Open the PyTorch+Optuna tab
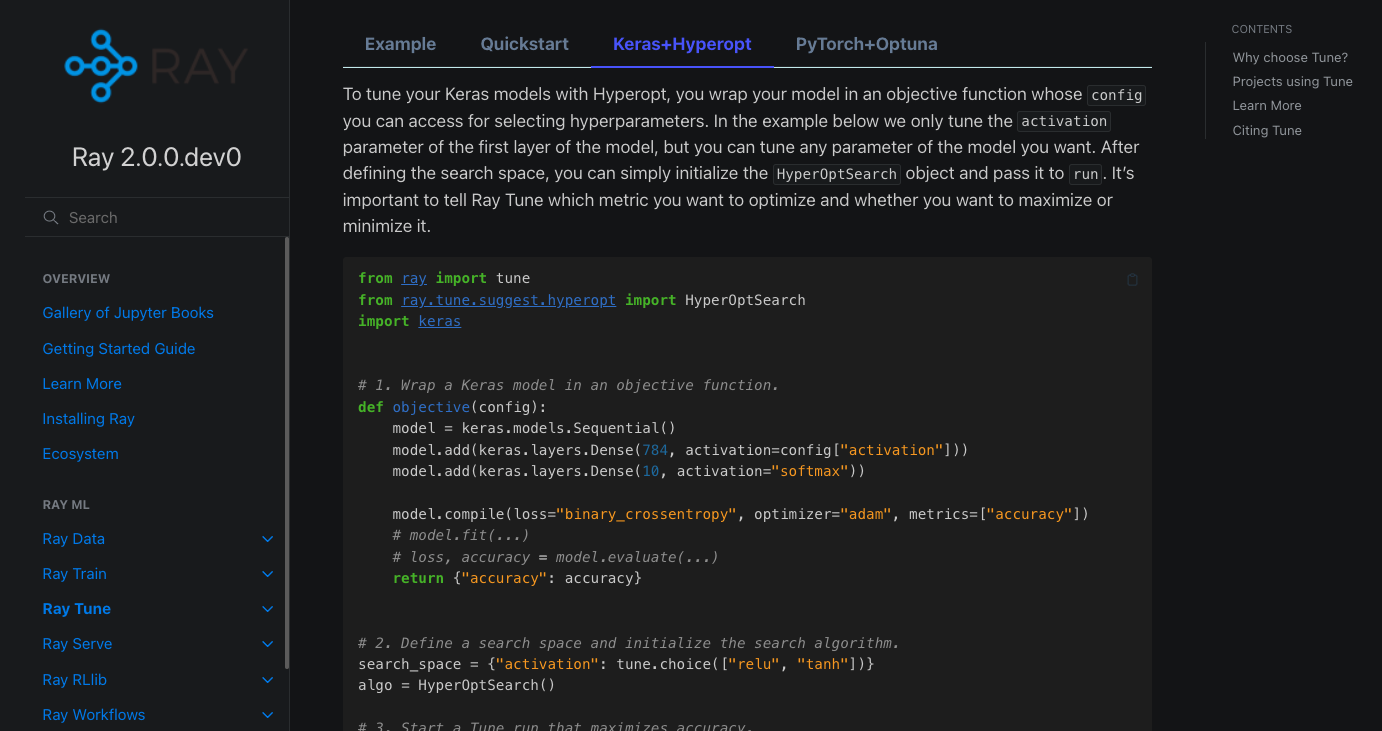 tap(866, 44)
